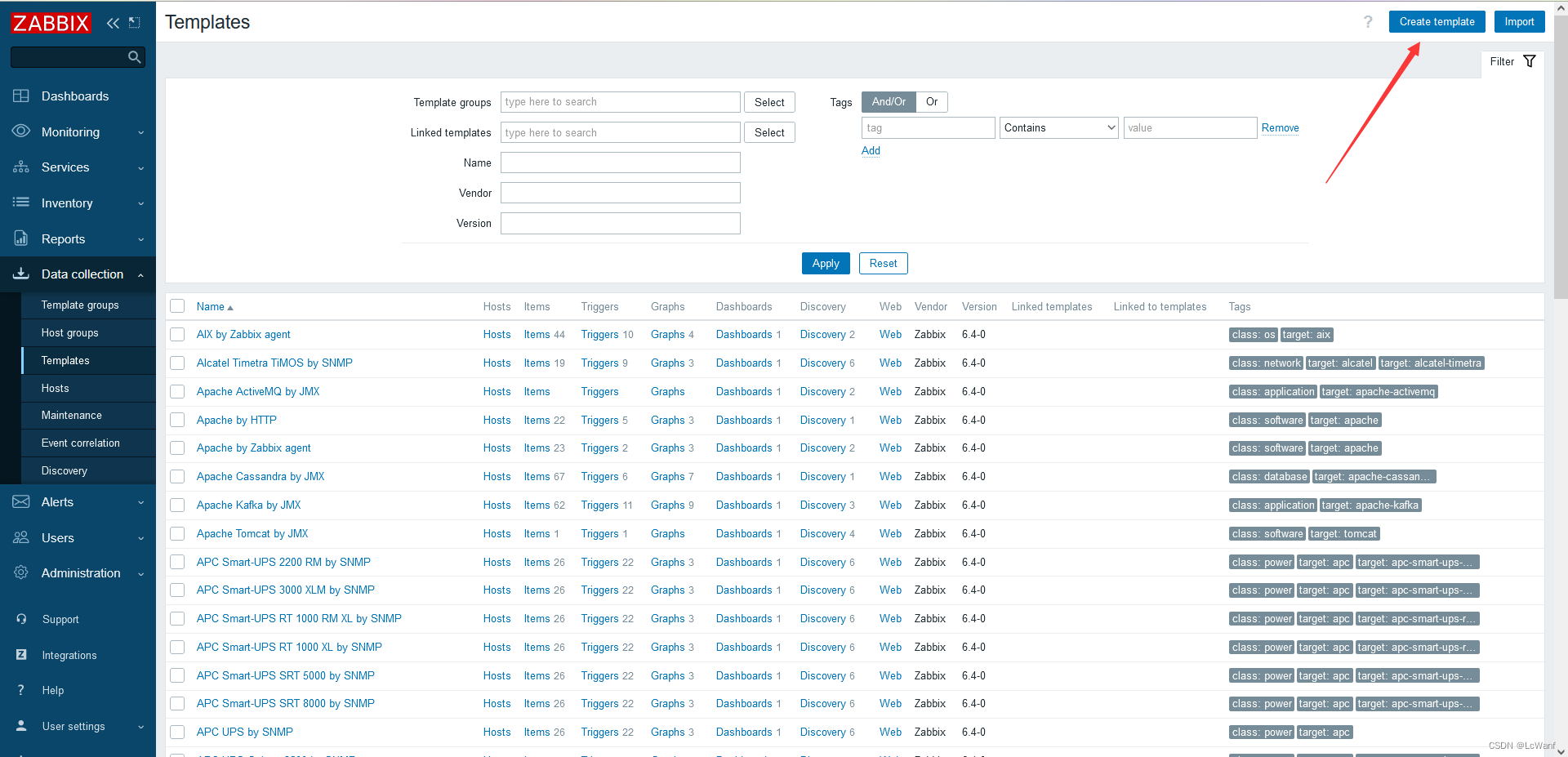Check the Apache ActiveMQ by JMX row

click(177, 391)
